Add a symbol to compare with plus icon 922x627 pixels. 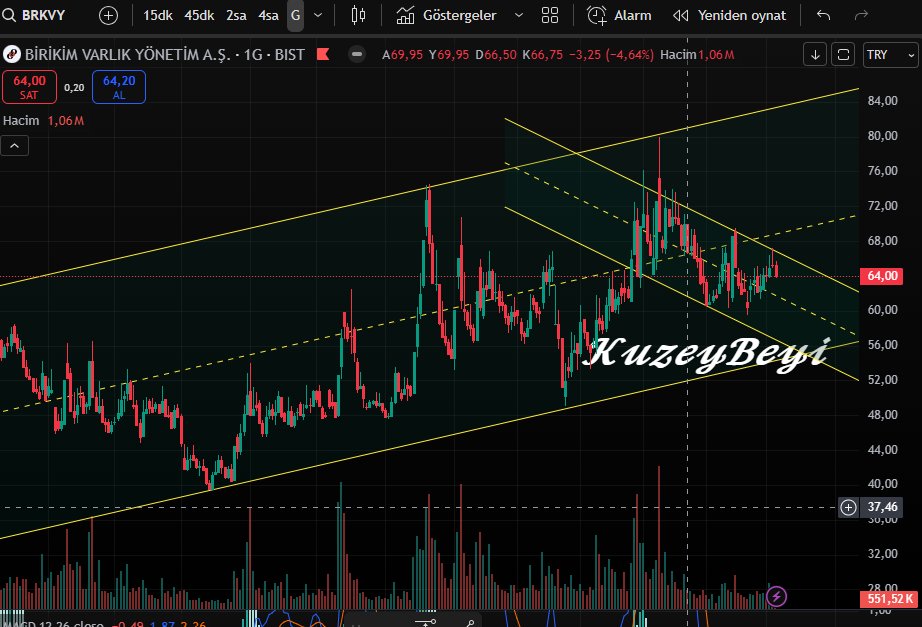[108, 15]
